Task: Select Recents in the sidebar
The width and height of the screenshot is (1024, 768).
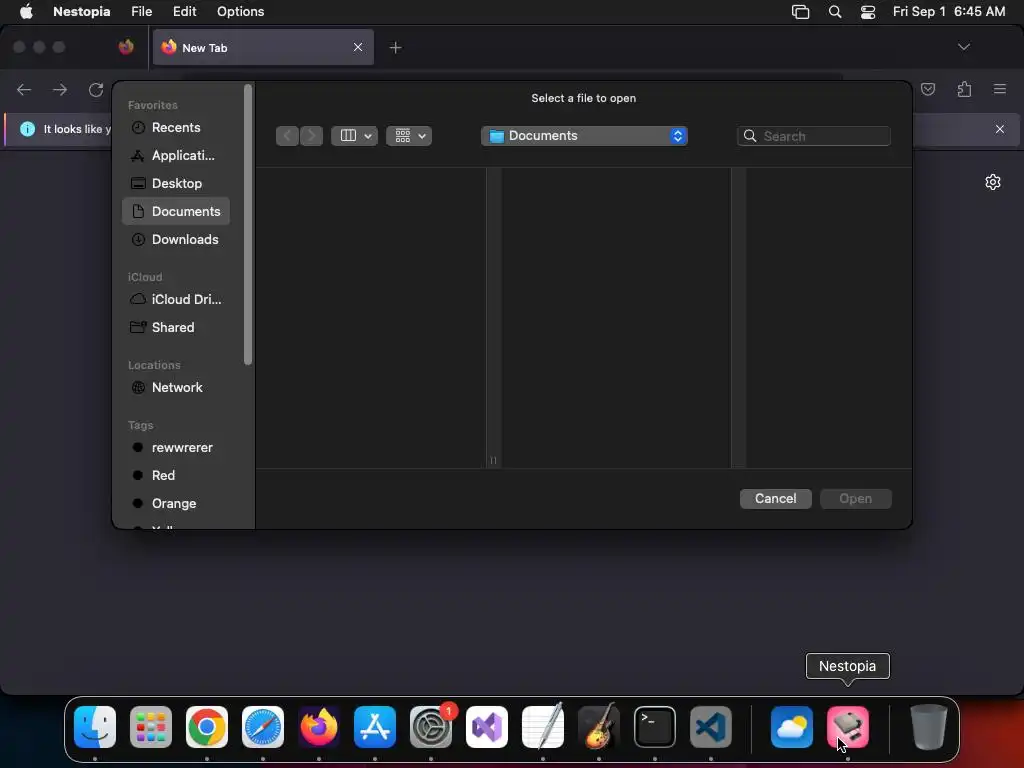Action: pos(176,127)
